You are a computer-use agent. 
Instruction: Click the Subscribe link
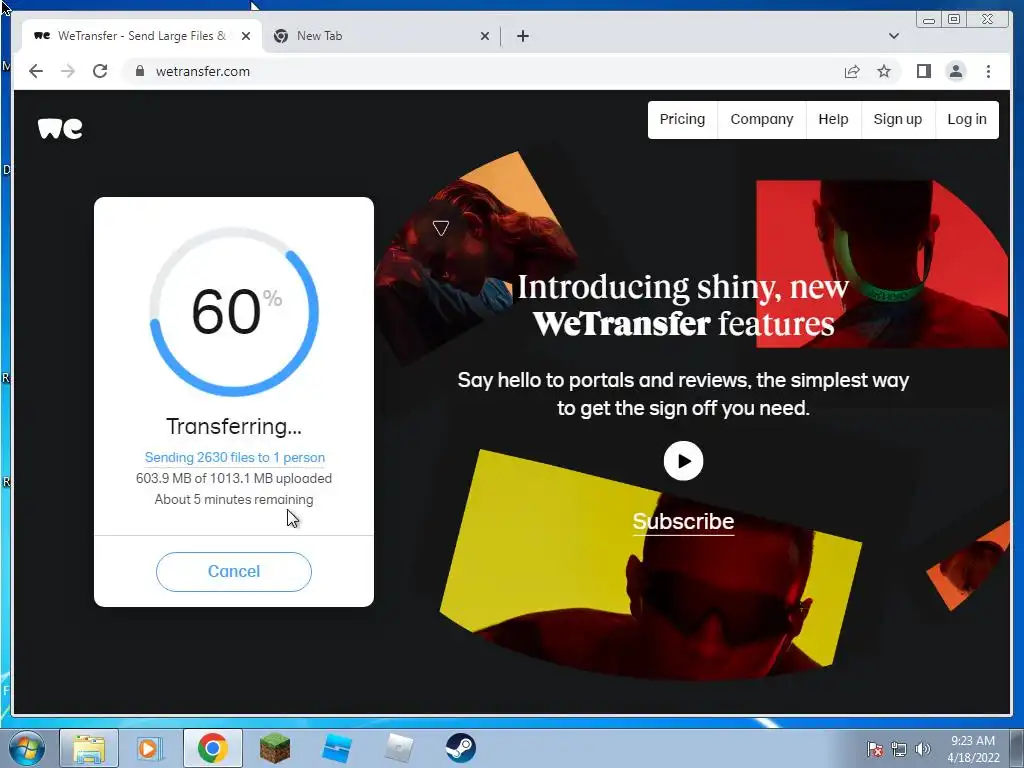coord(683,521)
